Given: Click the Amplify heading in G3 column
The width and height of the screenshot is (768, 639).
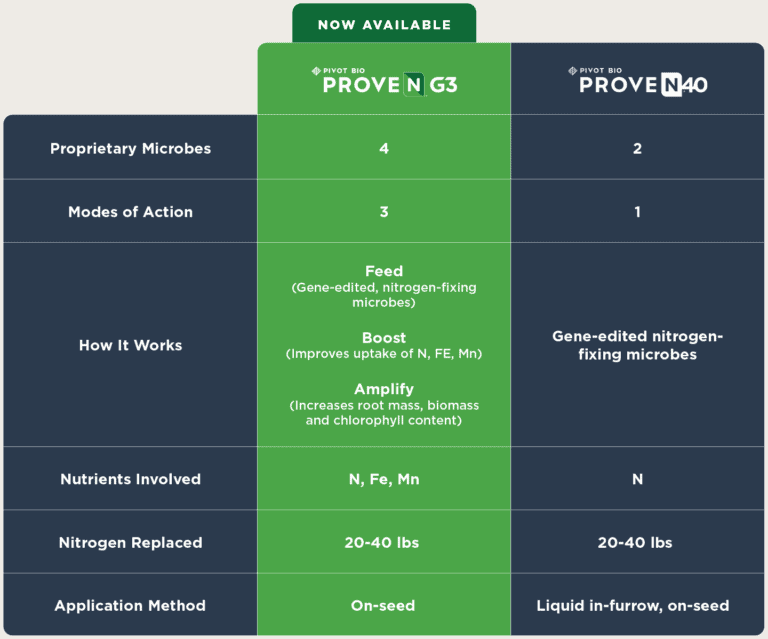Looking at the screenshot, I should pos(384,389).
